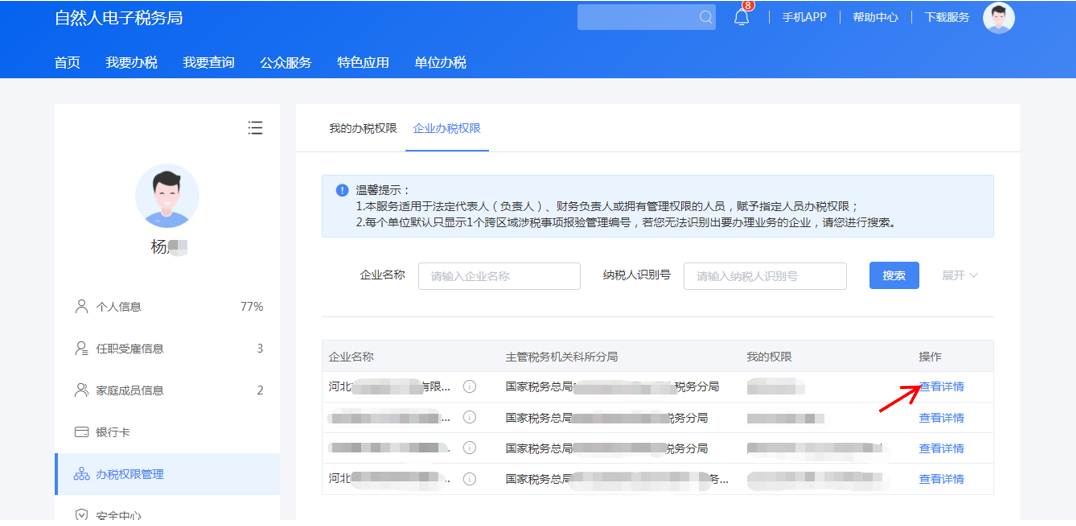
Task: Click info icon in last company row
Action: click(x=469, y=479)
